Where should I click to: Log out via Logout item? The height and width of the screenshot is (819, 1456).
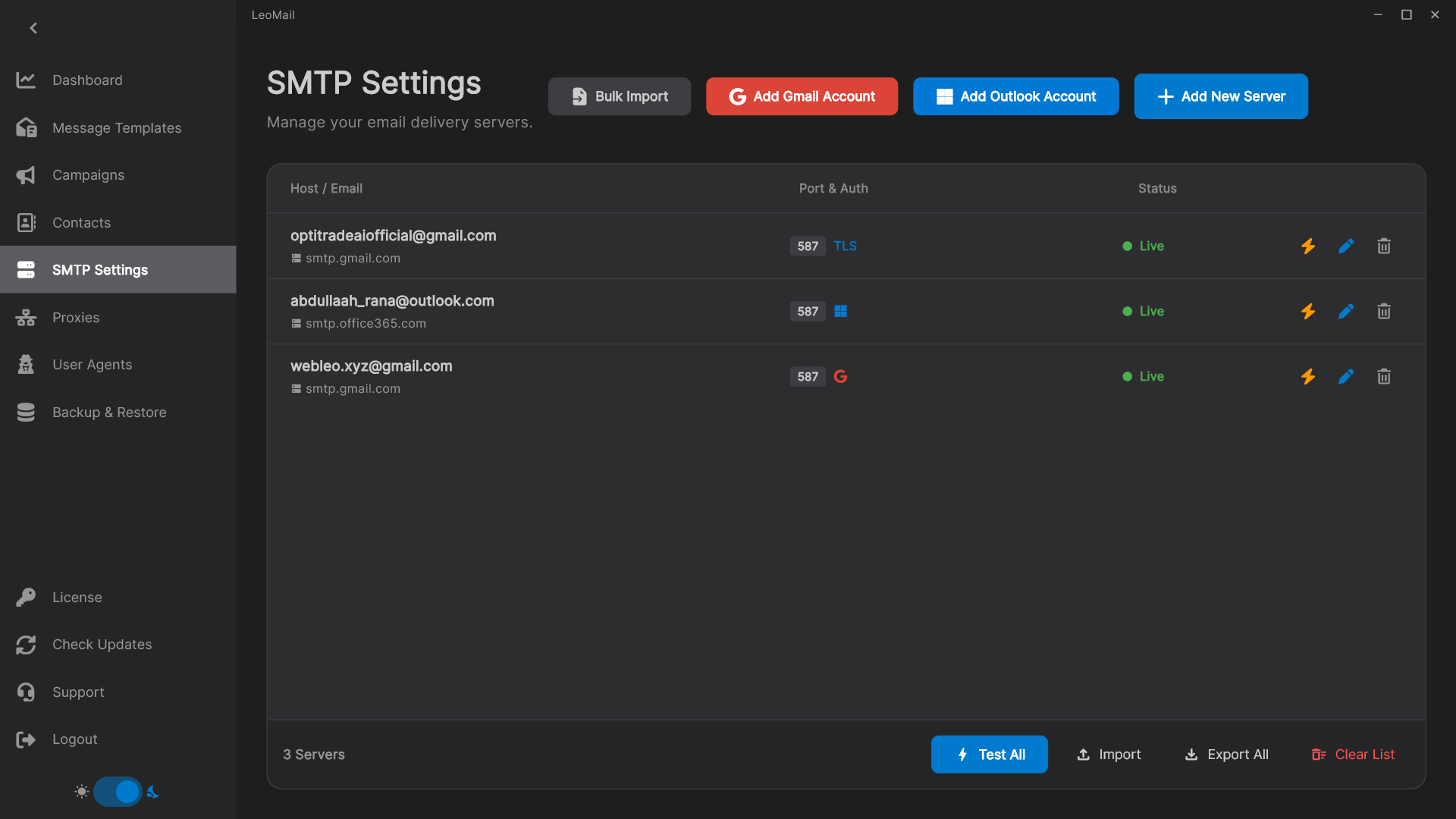[118, 739]
